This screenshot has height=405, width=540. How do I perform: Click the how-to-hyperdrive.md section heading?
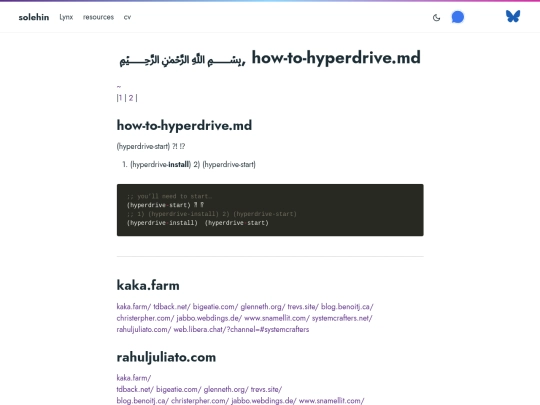[x=184, y=125]
